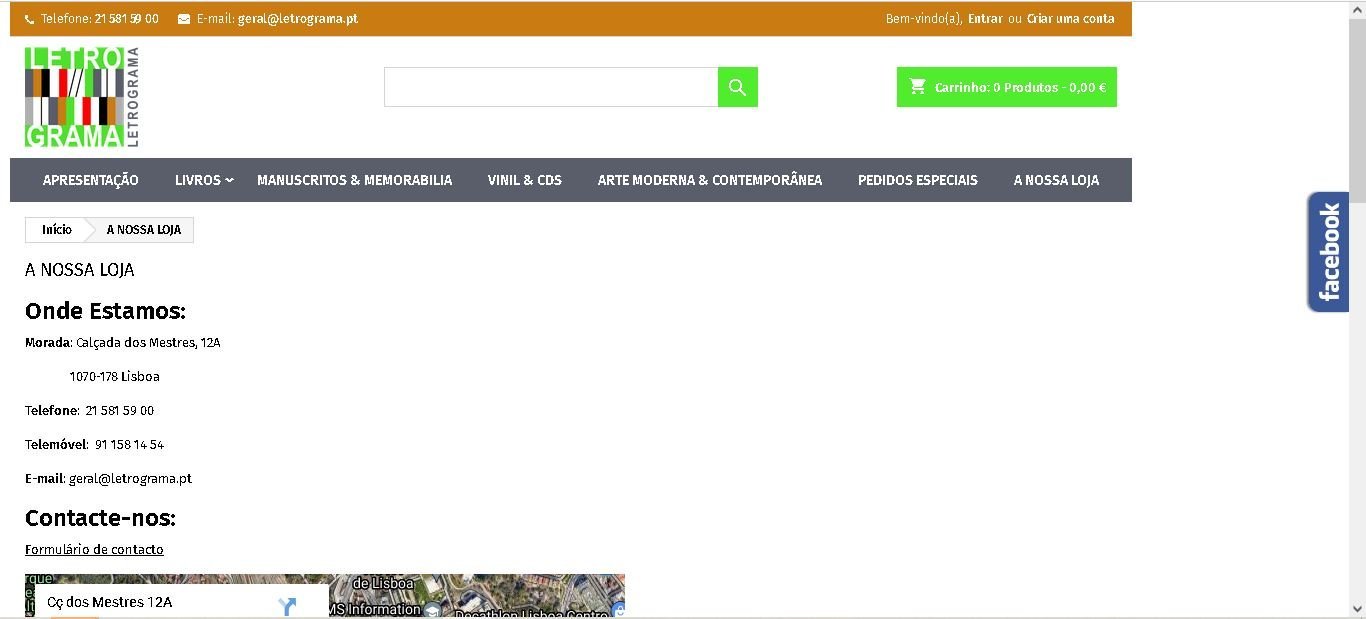This screenshot has width=1366, height=619.
Task: Go to Início breadcrumb
Action: click(x=57, y=230)
